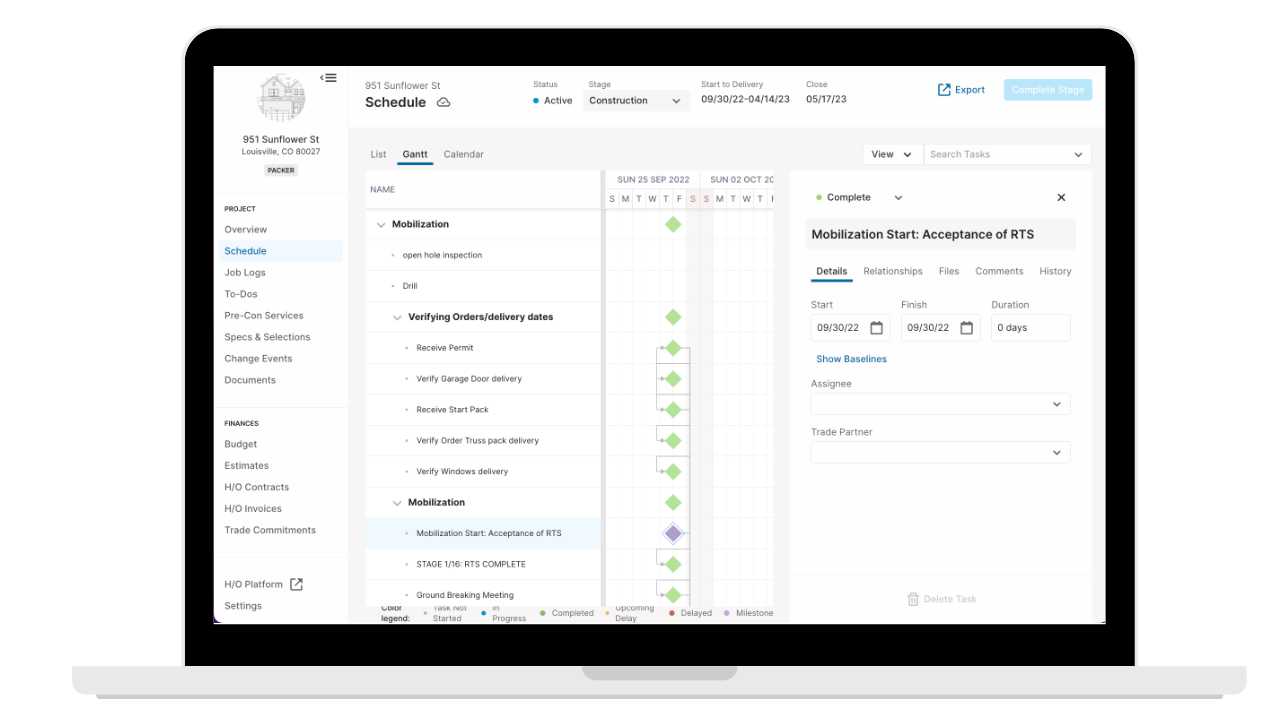The image size is (1280, 720).
Task: Click the Export icon
Action: [x=944, y=90]
